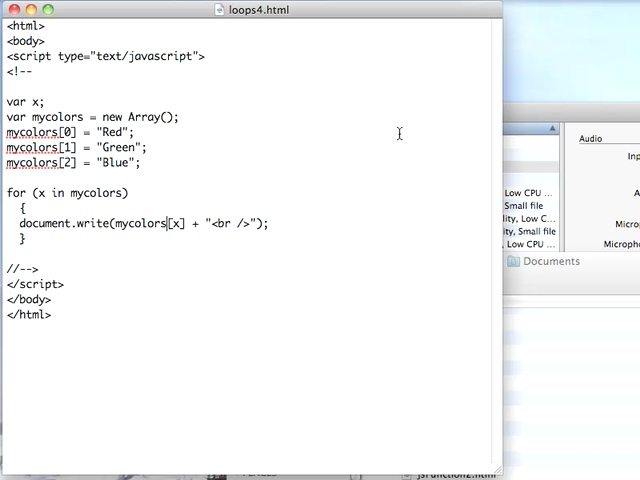Select "lity, Low C..." row in background list
Screen dimensions: 640x480
coord(531,219)
